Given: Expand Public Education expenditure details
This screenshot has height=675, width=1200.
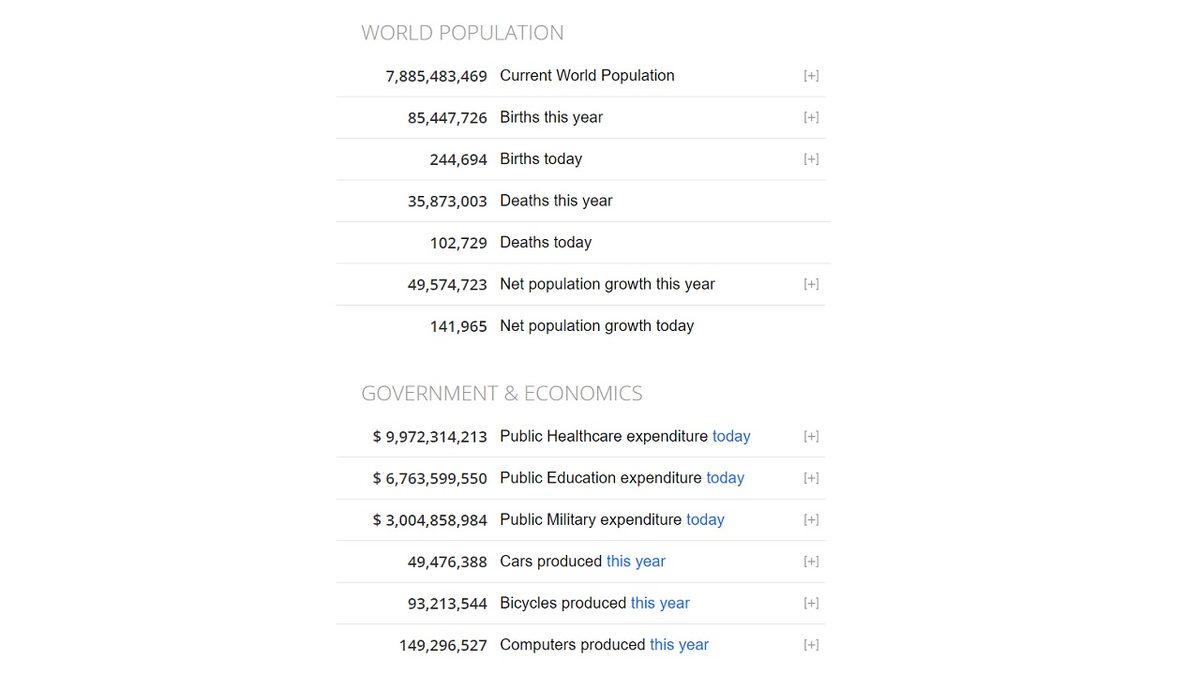Looking at the screenshot, I should tap(811, 478).
